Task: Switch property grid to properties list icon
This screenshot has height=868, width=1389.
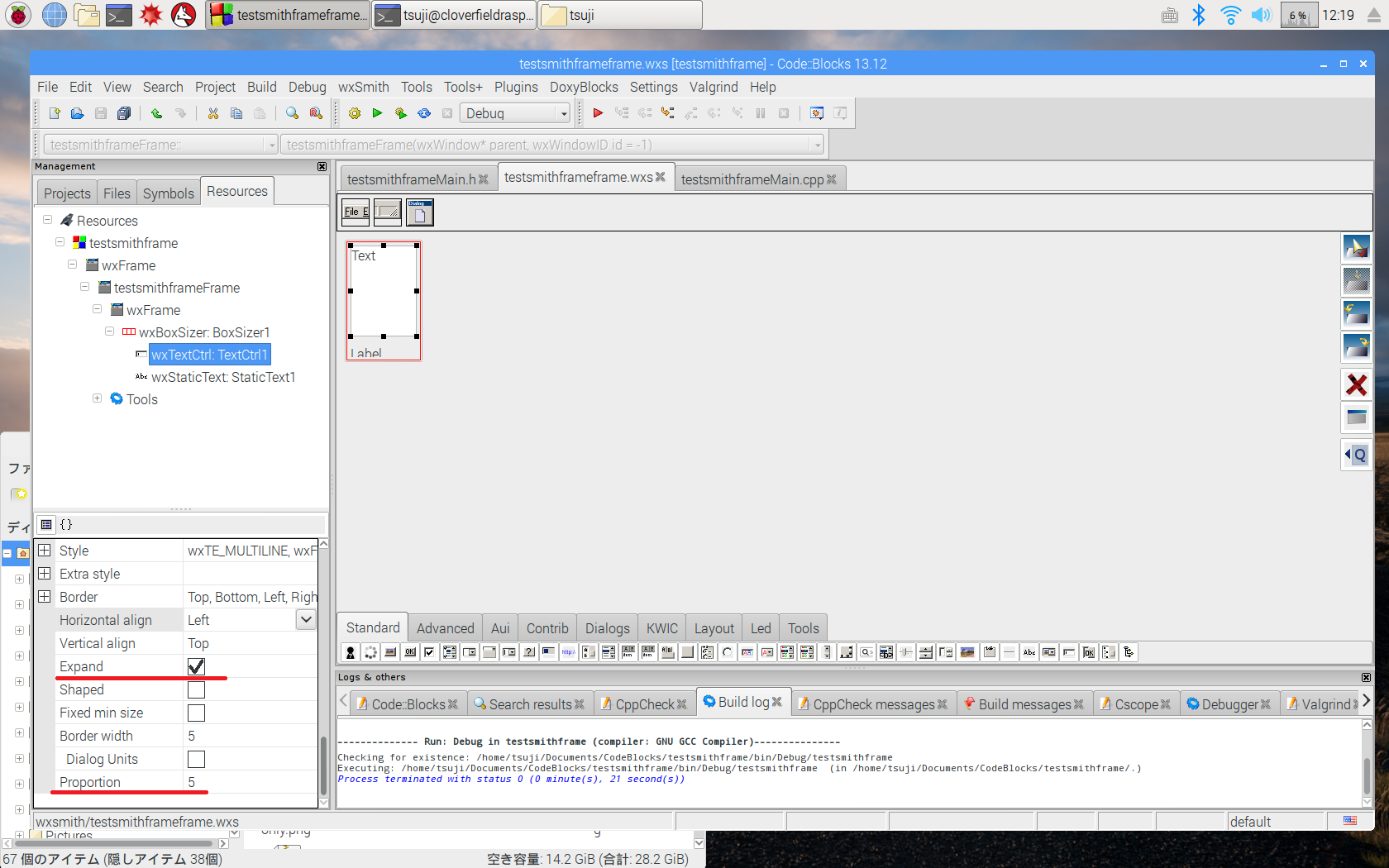Action: pyautogui.click(x=46, y=524)
